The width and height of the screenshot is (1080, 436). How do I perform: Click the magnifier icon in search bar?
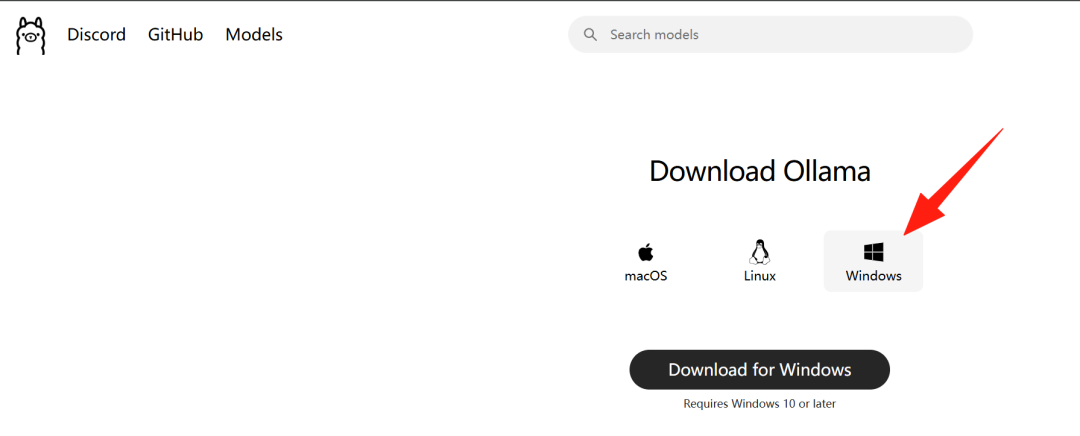click(x=590, y=34)
